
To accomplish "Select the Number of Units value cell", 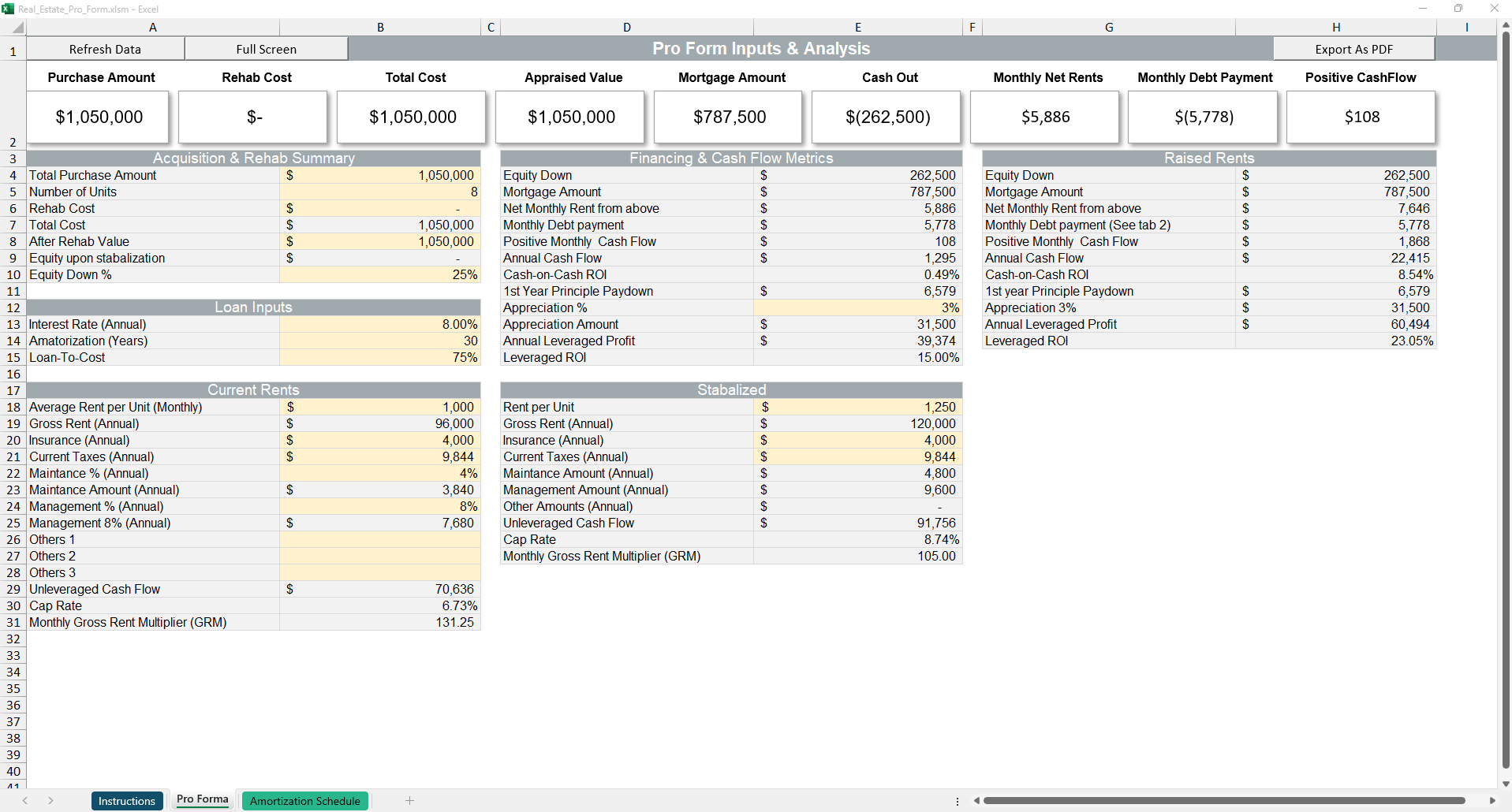I will point(380,192).
